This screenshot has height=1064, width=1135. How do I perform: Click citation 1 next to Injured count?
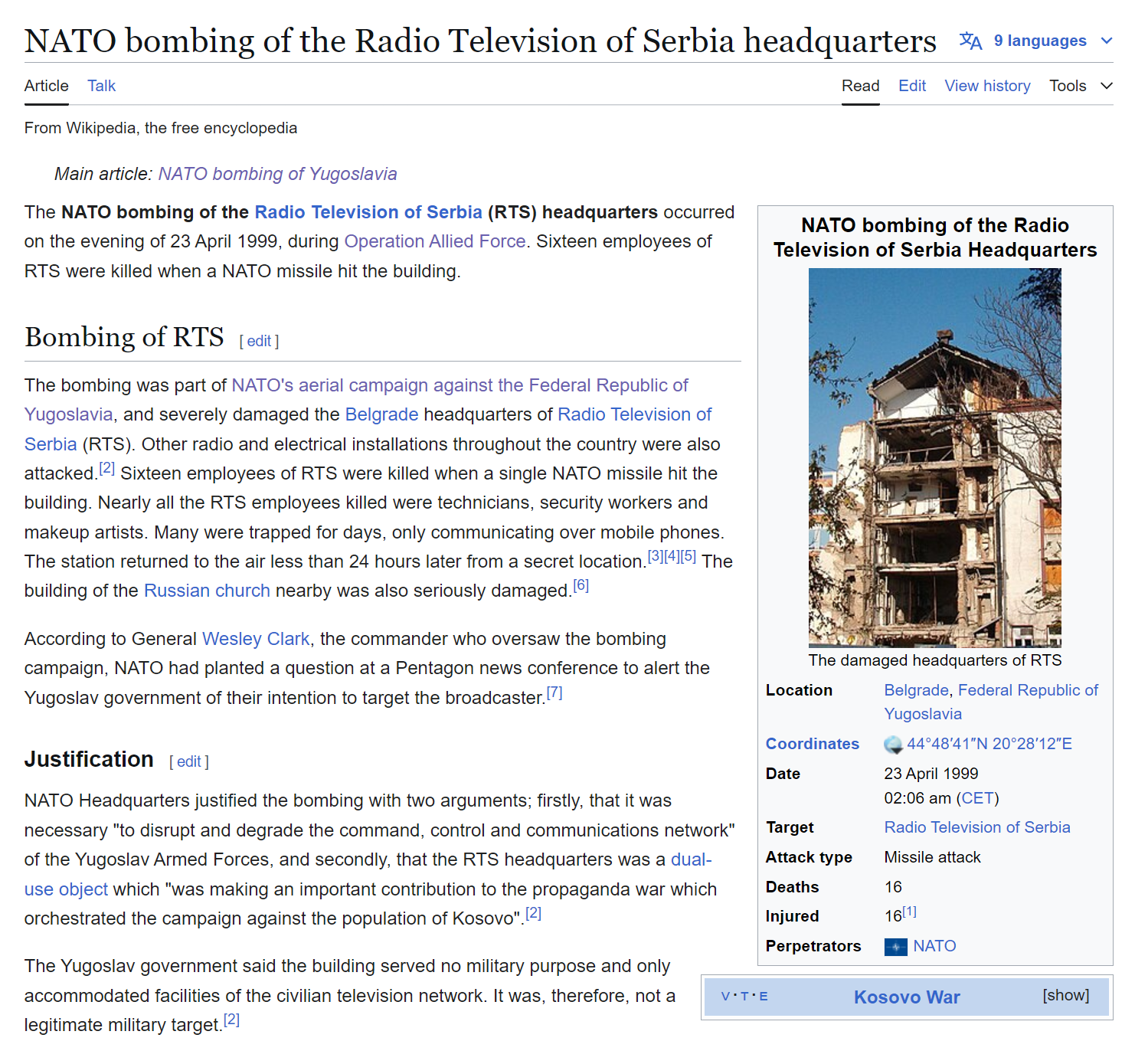pos(909,912)
